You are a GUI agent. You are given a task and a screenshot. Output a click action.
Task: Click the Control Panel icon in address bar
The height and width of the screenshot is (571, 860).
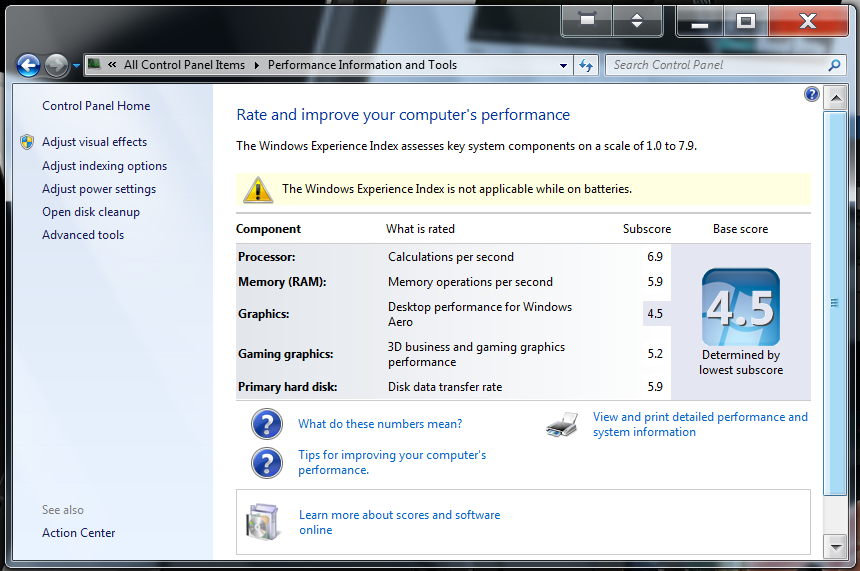(x=94, y=64)
